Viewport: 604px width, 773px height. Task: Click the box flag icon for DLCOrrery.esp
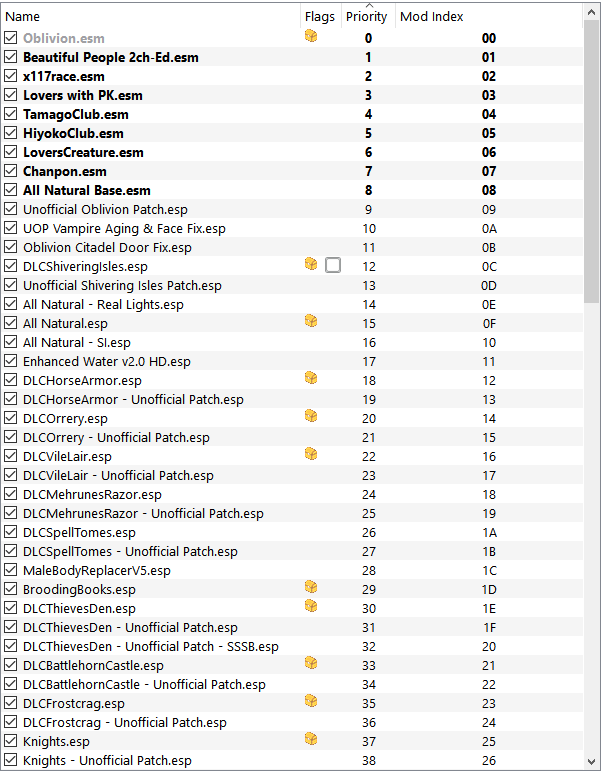311,416
